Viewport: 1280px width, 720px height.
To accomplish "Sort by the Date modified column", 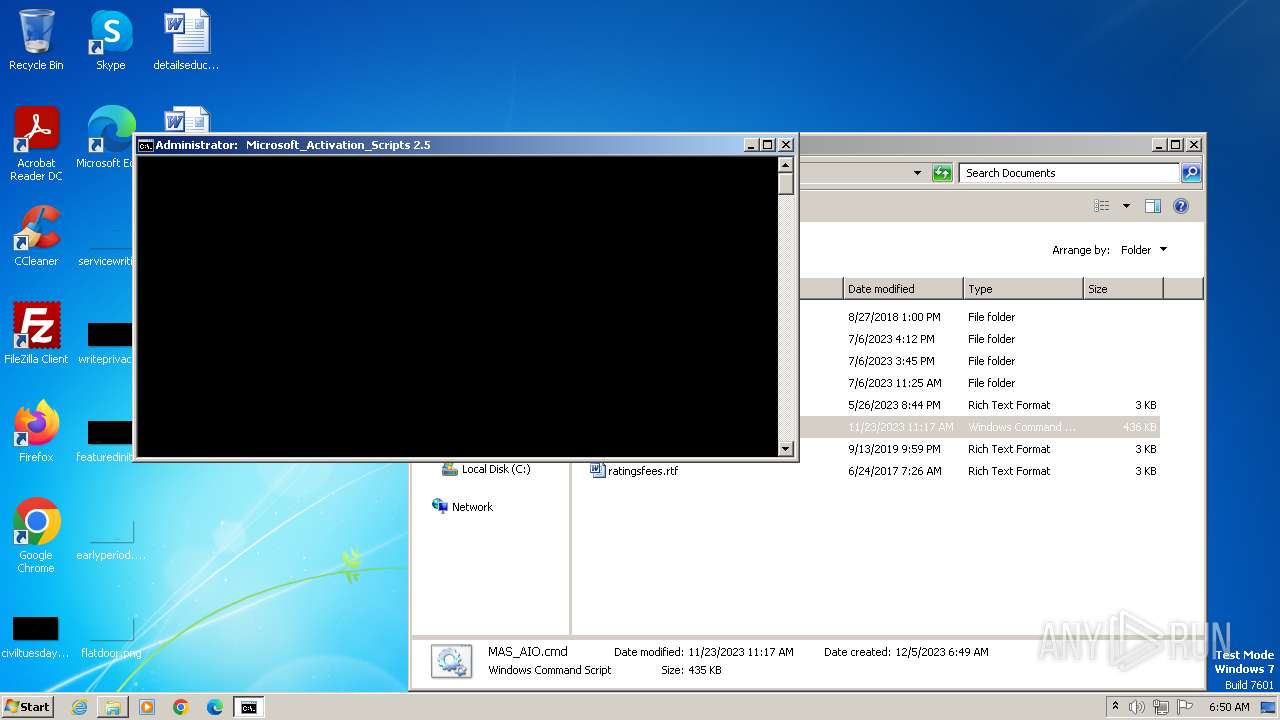I will click(x=902, y=289).
